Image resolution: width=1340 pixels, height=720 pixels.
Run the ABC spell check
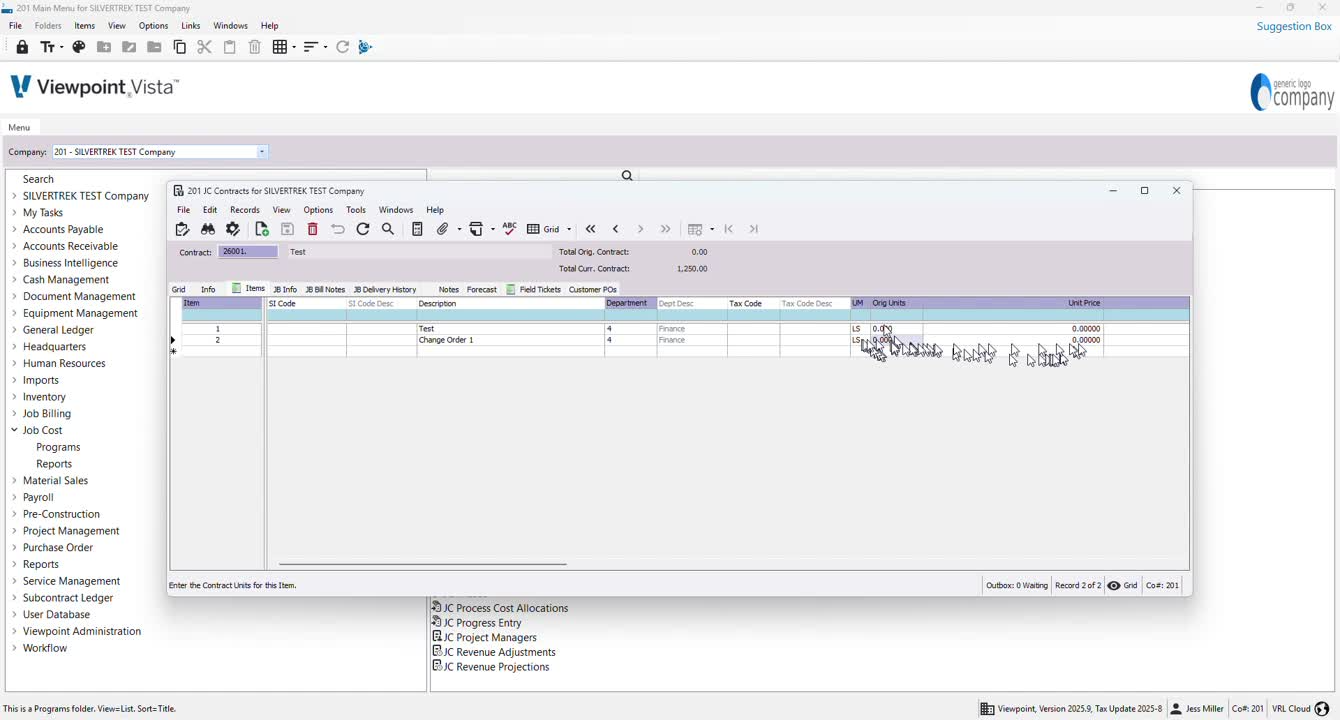pos(510,228)
